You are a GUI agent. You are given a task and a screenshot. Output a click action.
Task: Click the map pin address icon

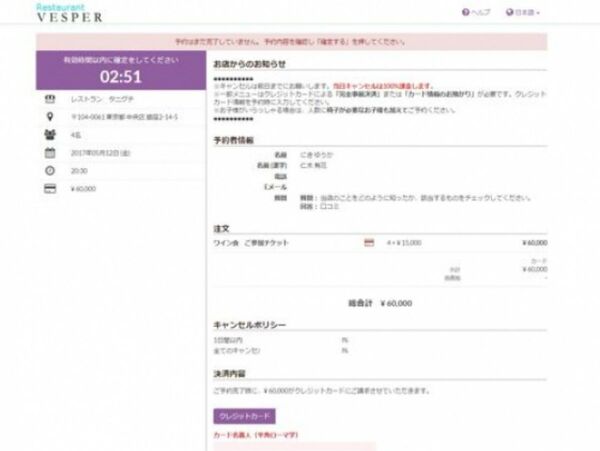(x=50, y=118)
